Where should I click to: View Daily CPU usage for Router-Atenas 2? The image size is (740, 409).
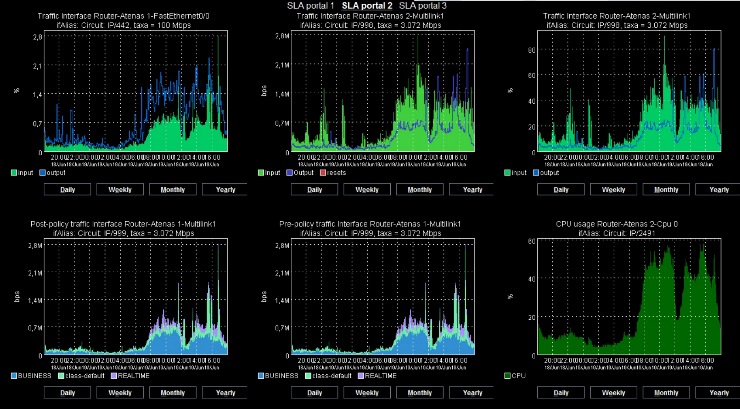[561, 392]
